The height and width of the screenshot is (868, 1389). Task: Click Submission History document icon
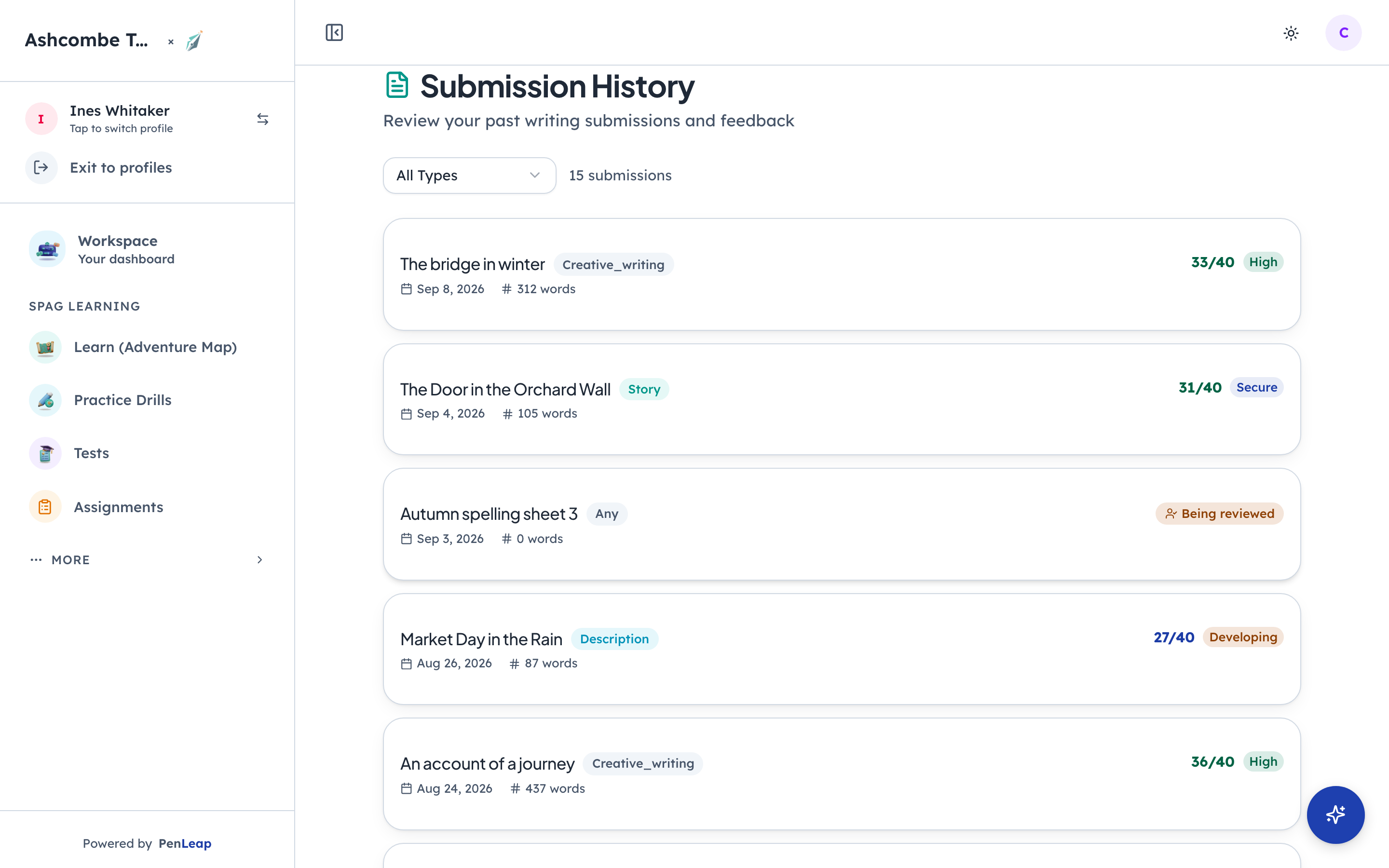click(x=397, y=85)
